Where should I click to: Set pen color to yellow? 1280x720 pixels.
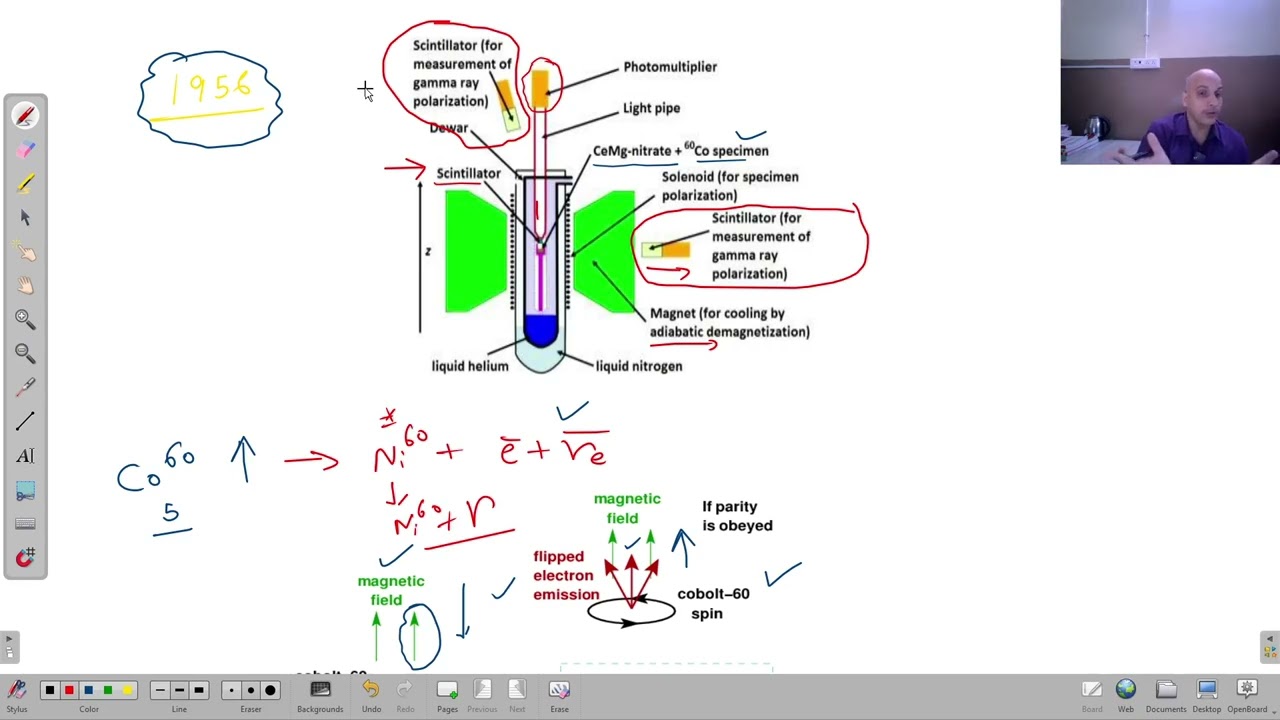click(127, 690)
